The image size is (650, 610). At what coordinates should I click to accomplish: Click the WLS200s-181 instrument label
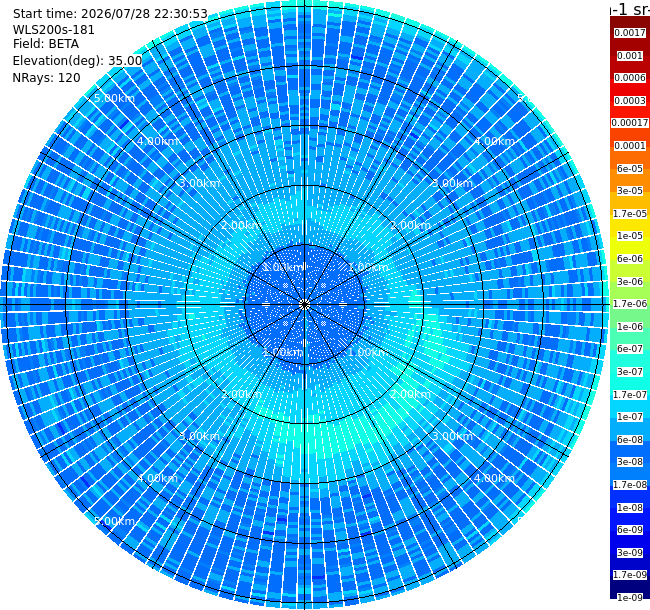(x=54, y=30)
